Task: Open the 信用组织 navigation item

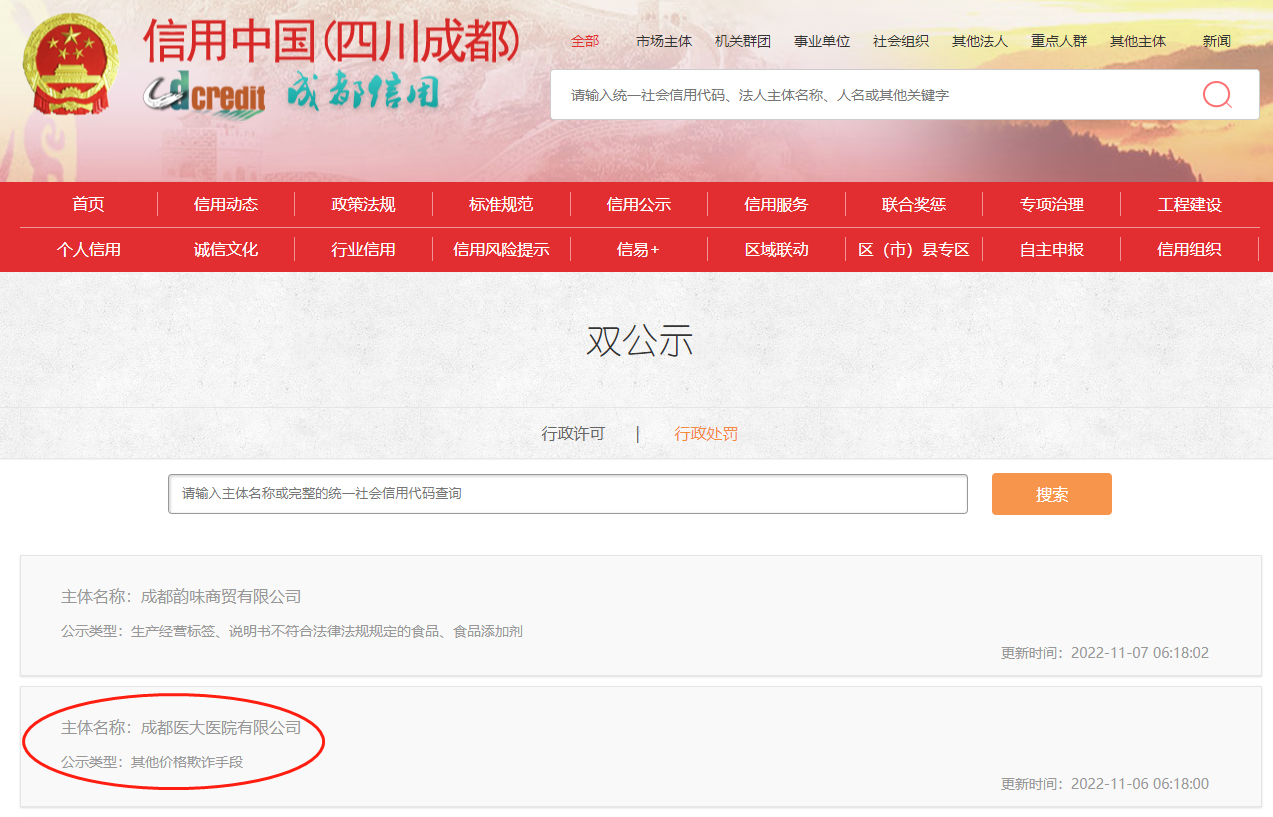Action: pyautogui.click(x=1190, y=249)
